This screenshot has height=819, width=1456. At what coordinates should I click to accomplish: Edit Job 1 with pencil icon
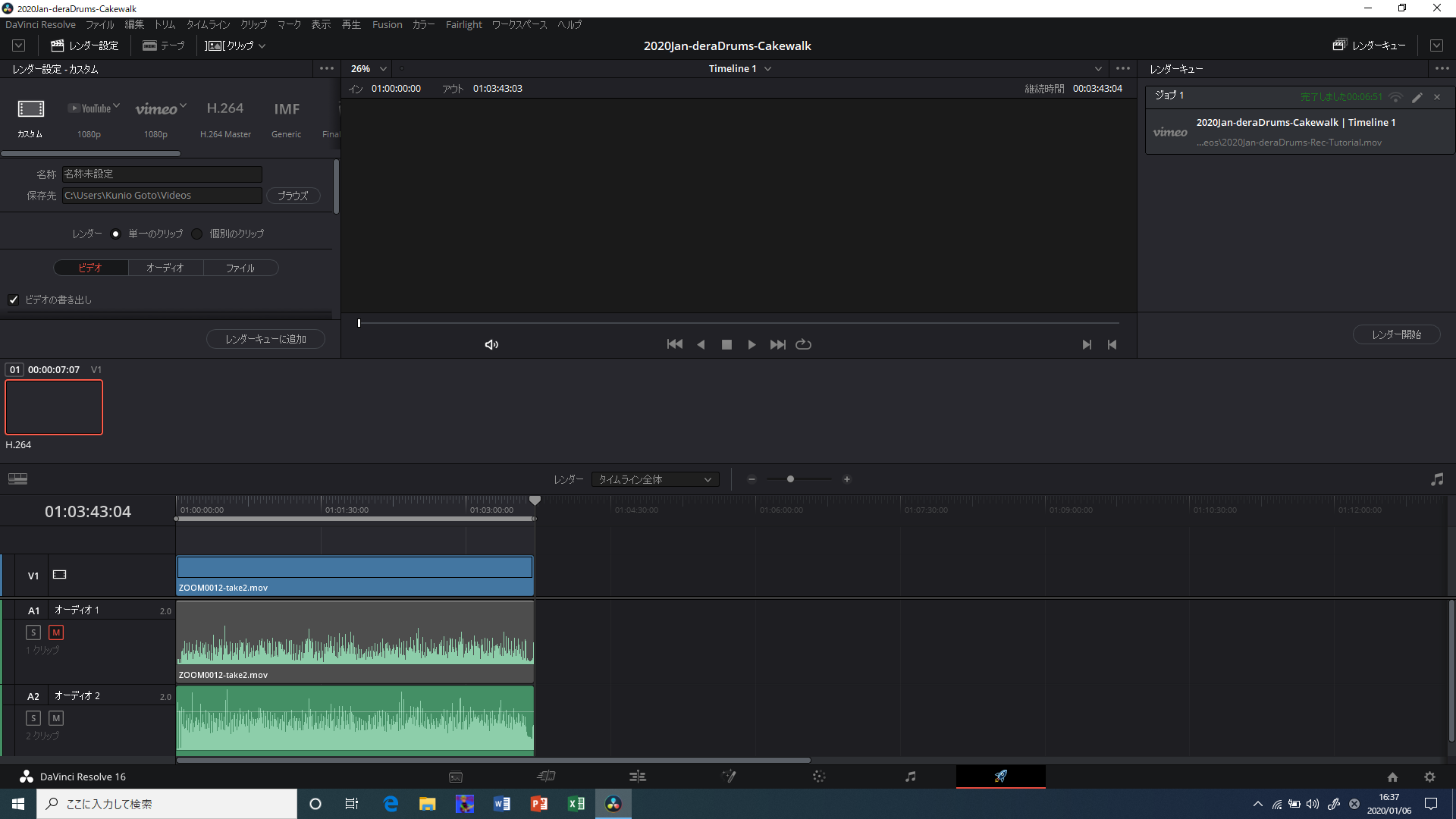(x=1417, y=97)
